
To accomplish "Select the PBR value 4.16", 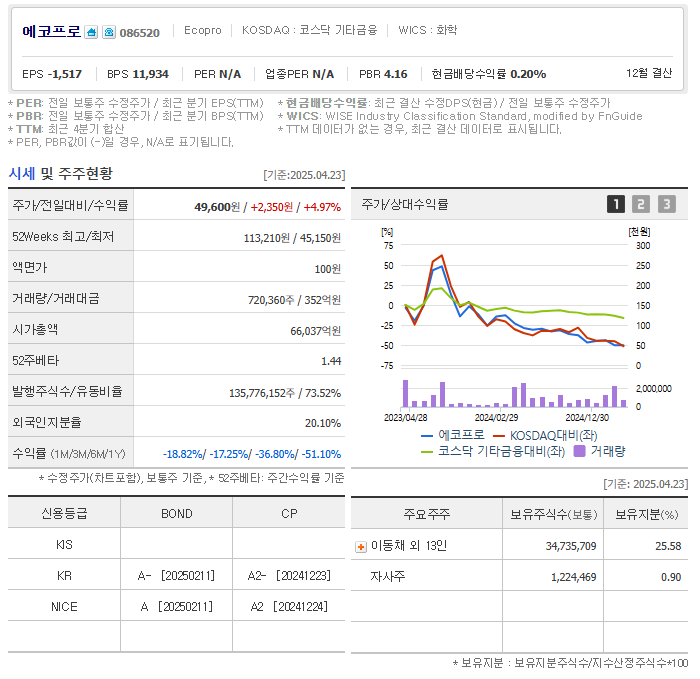I will tap(396, 74).
